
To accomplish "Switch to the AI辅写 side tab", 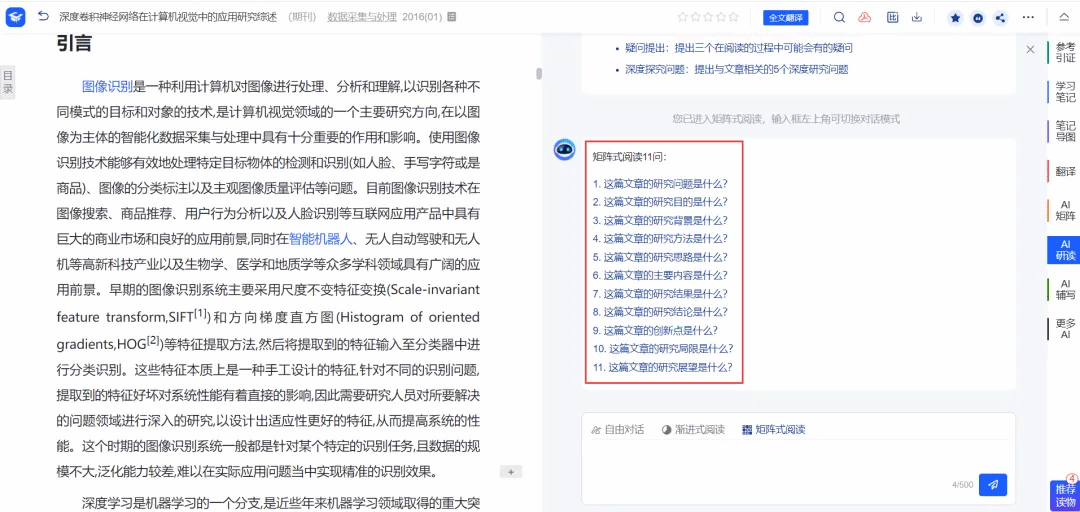I will click(x=1065, y=289).
